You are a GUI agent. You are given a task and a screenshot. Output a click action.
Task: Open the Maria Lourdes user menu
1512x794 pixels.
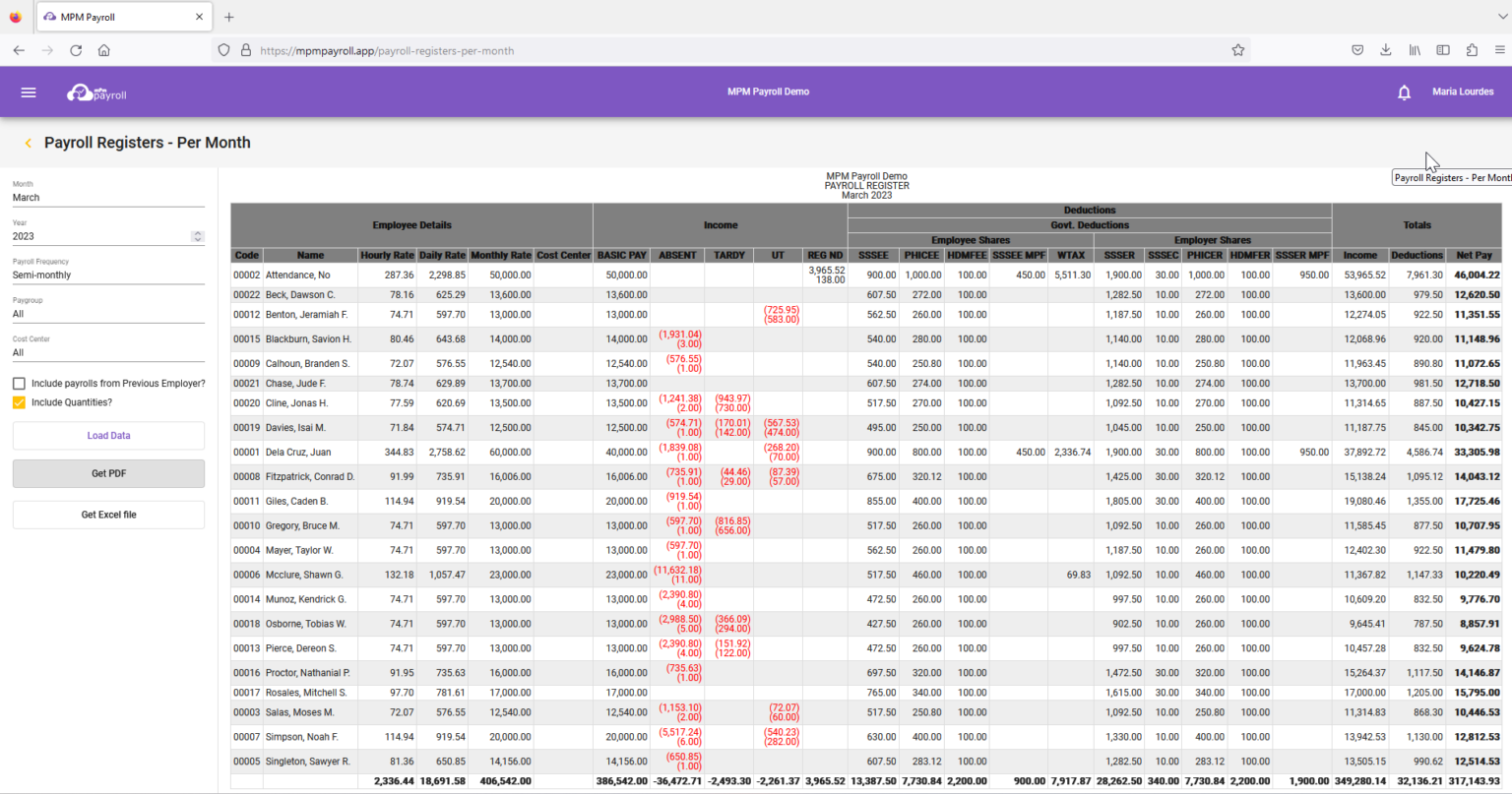coord(1463,92)
